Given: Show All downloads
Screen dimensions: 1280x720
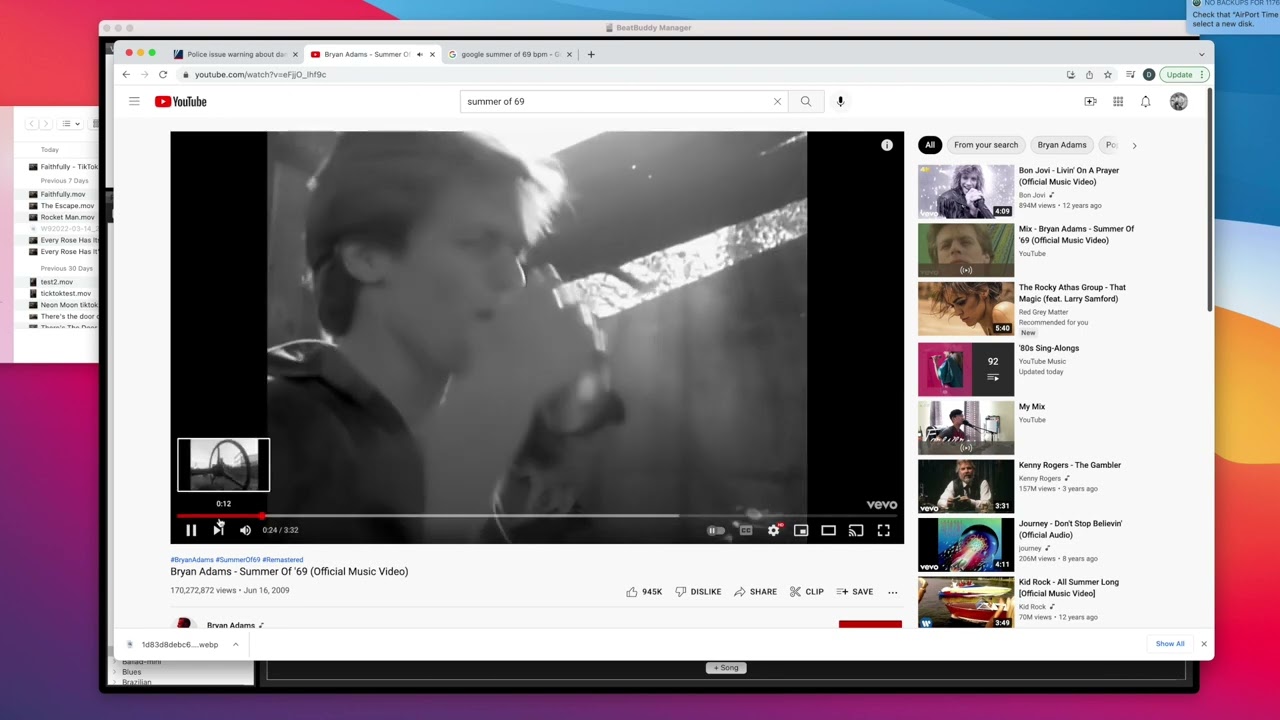Looking at the screenshot, I should (1170, 644).
